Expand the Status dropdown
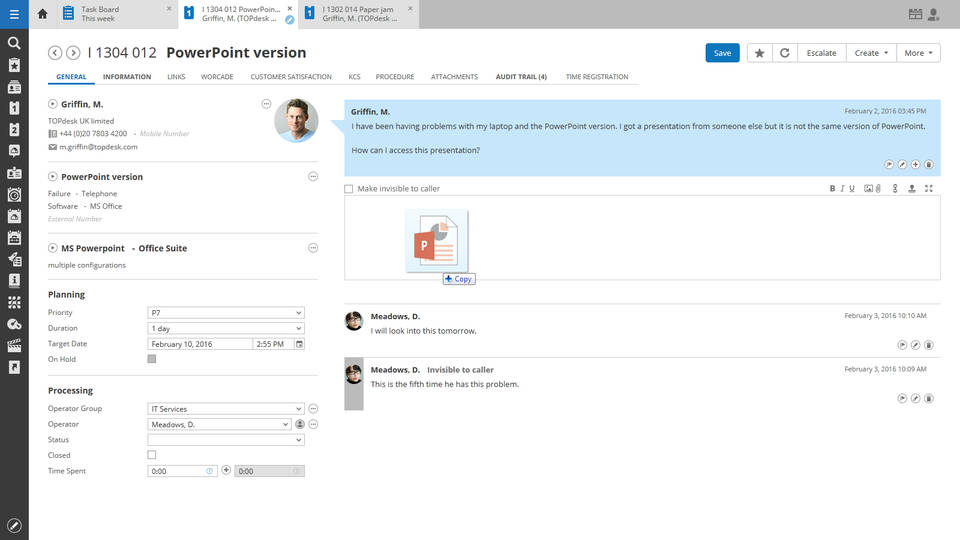Screen dimensions: 960x540 click(x=226, y=440)
